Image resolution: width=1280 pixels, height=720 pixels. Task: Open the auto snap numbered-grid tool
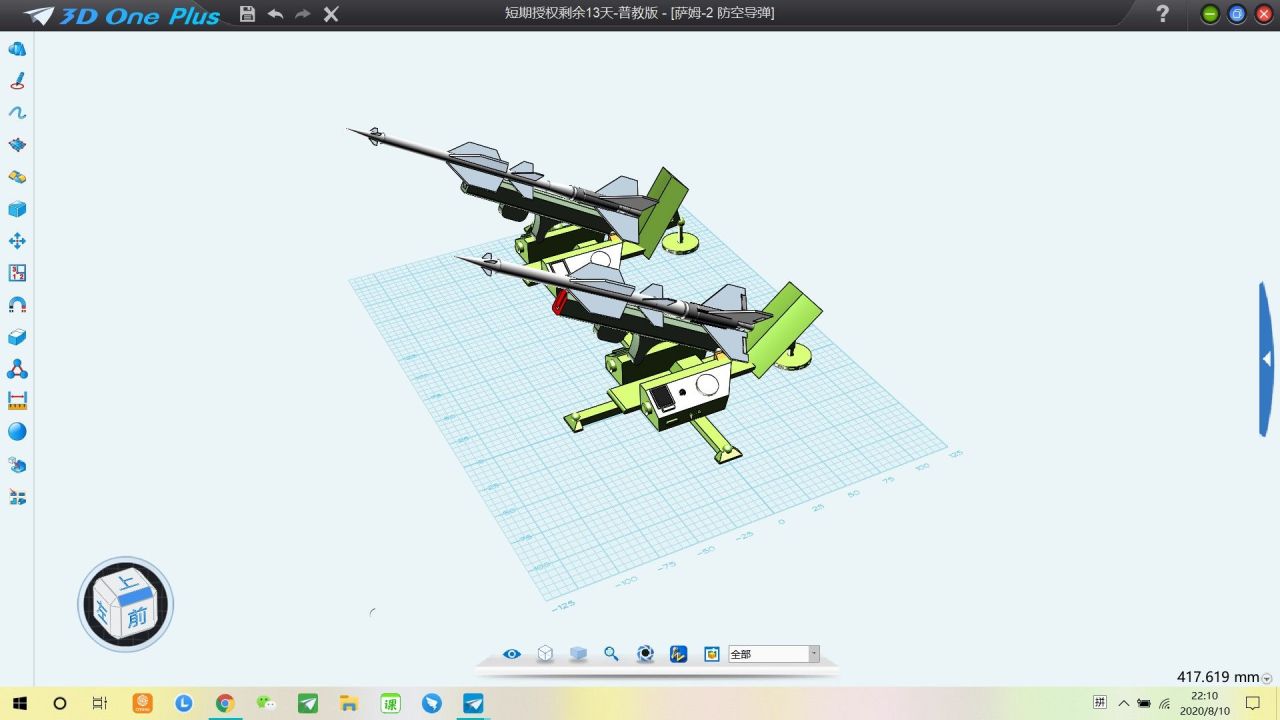(x=17, y=273)
